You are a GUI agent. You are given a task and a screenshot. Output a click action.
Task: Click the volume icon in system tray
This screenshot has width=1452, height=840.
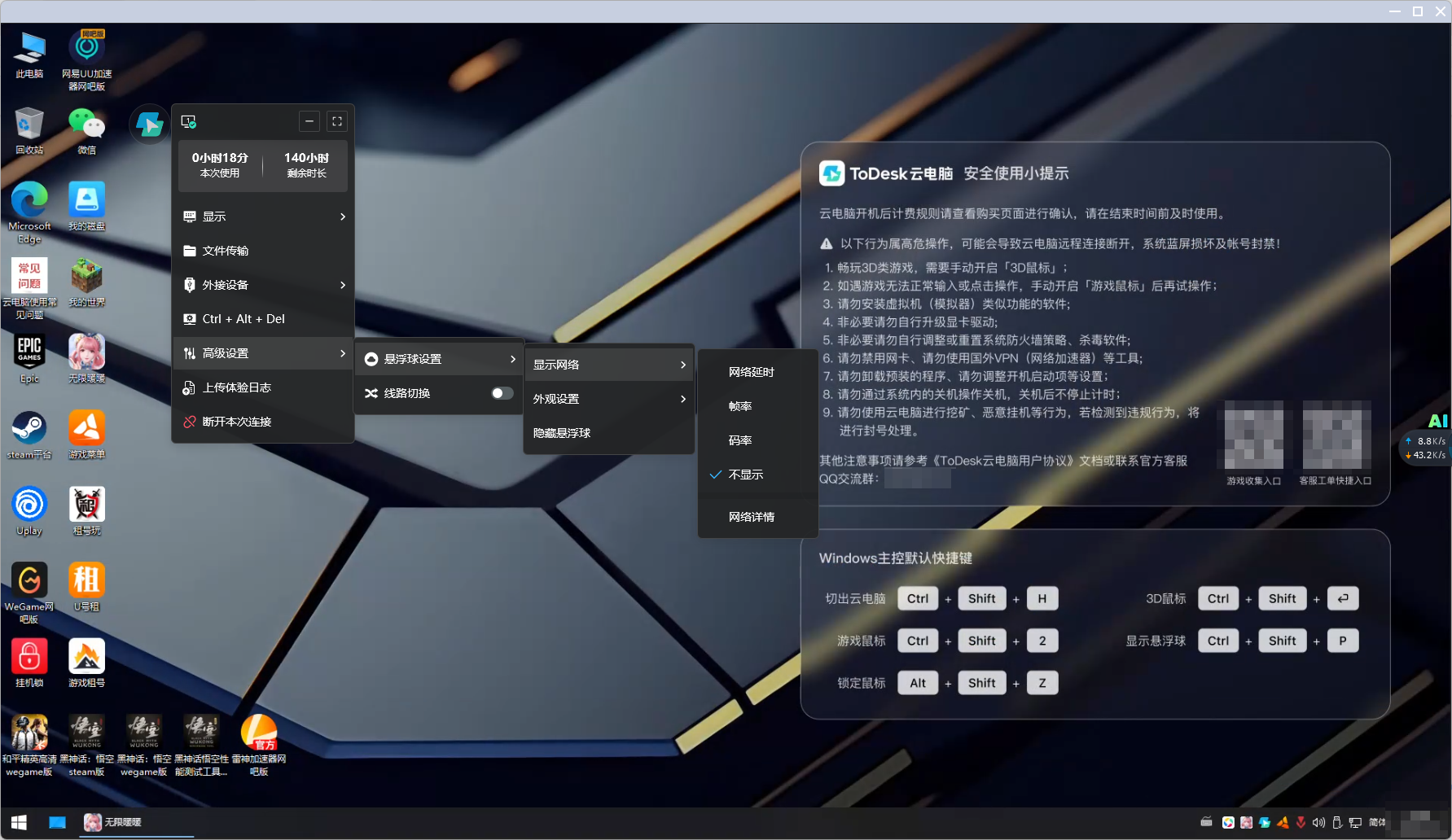tap(1318, 822)
